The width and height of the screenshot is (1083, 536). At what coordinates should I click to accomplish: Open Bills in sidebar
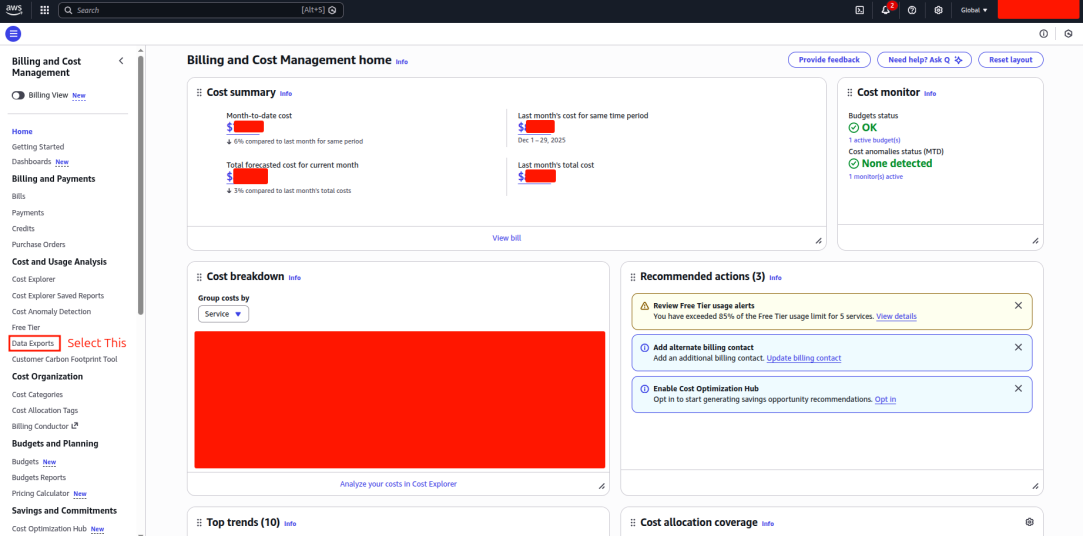point(19,196)
